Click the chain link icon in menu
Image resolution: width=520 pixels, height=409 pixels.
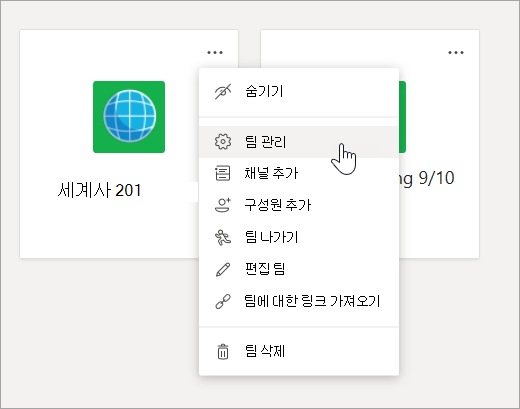pos(223,301)
